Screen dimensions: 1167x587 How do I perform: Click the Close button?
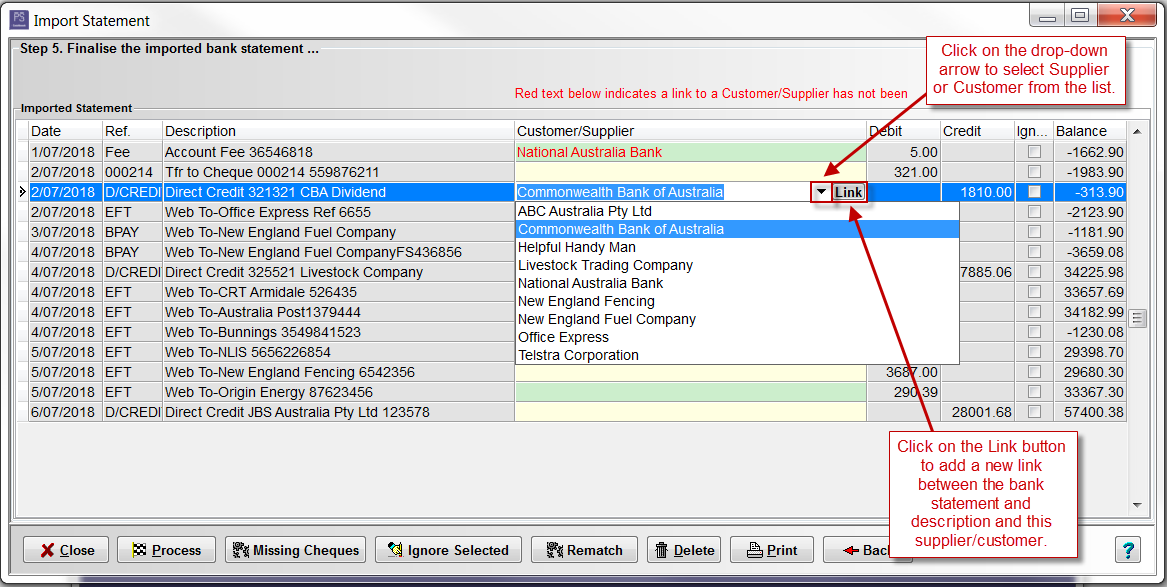(x=65, y=550)
